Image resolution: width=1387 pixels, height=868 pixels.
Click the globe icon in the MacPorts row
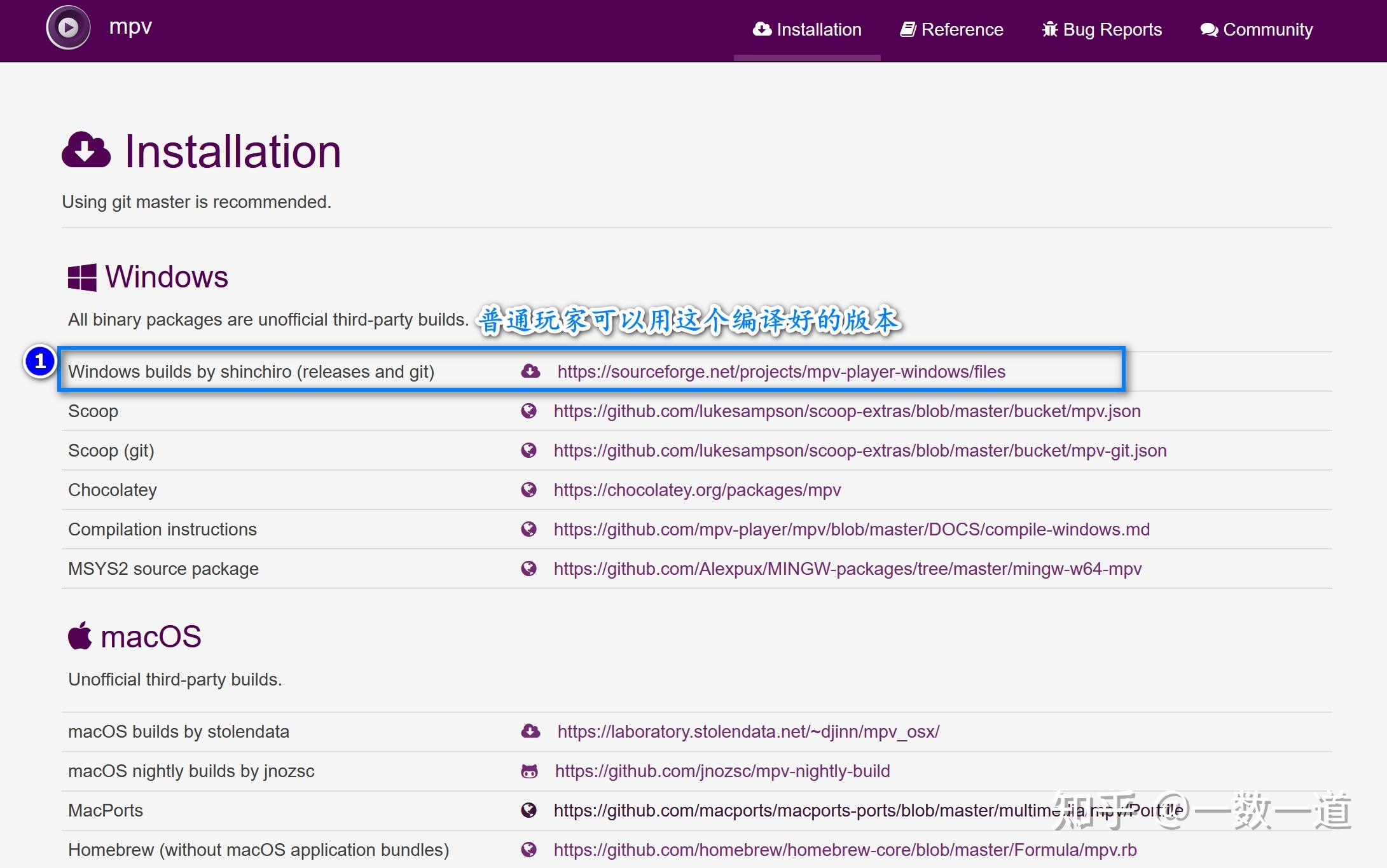pos(528,810)
